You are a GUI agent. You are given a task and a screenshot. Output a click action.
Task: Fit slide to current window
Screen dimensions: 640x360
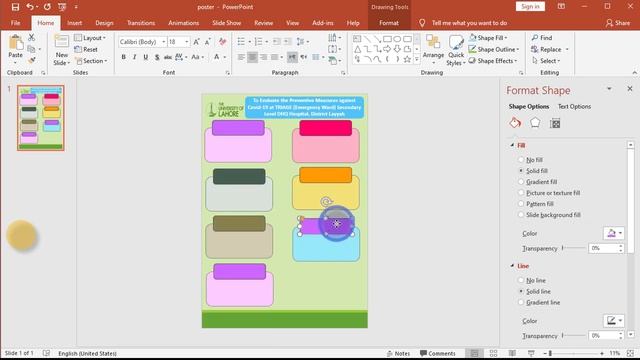(631, 353)
